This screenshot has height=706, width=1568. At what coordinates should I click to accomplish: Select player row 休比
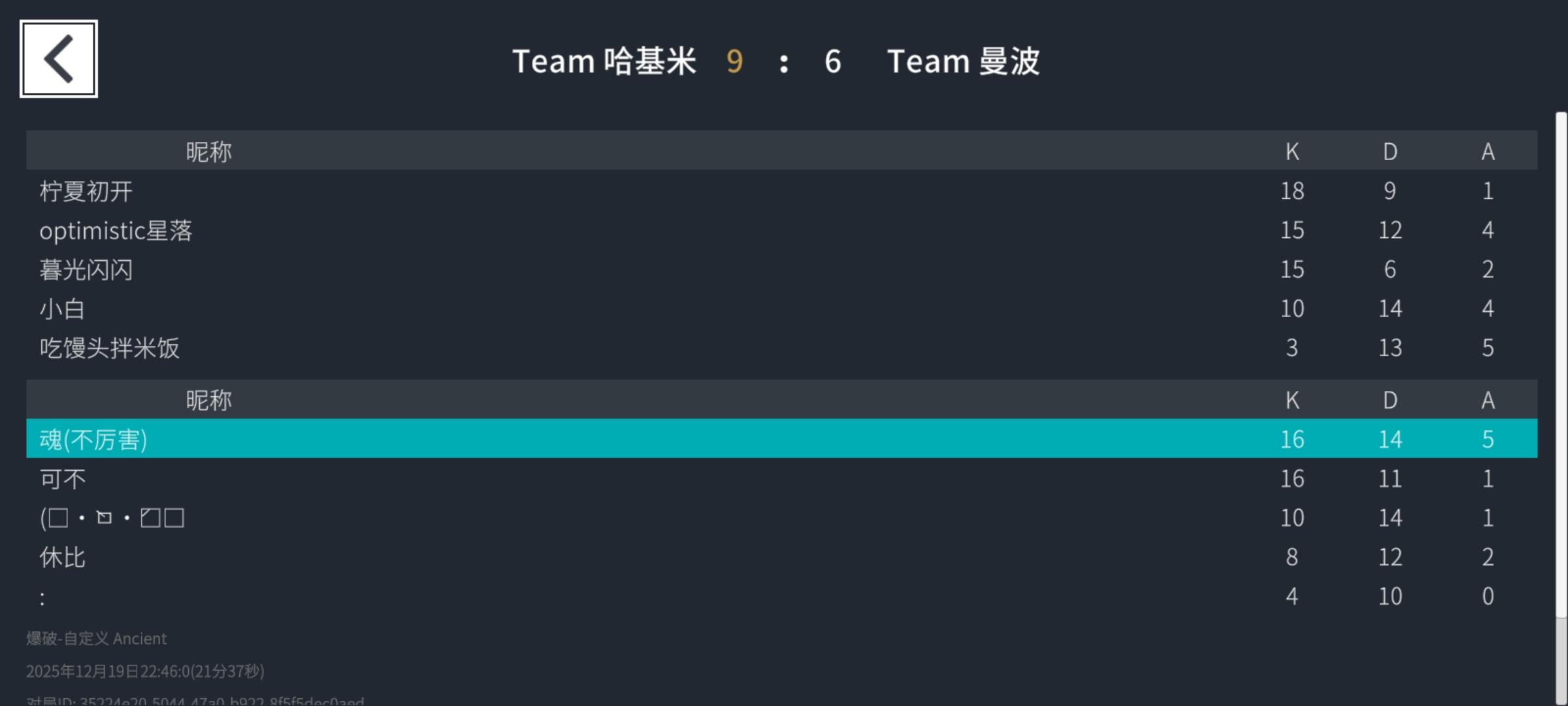point(63,557)
